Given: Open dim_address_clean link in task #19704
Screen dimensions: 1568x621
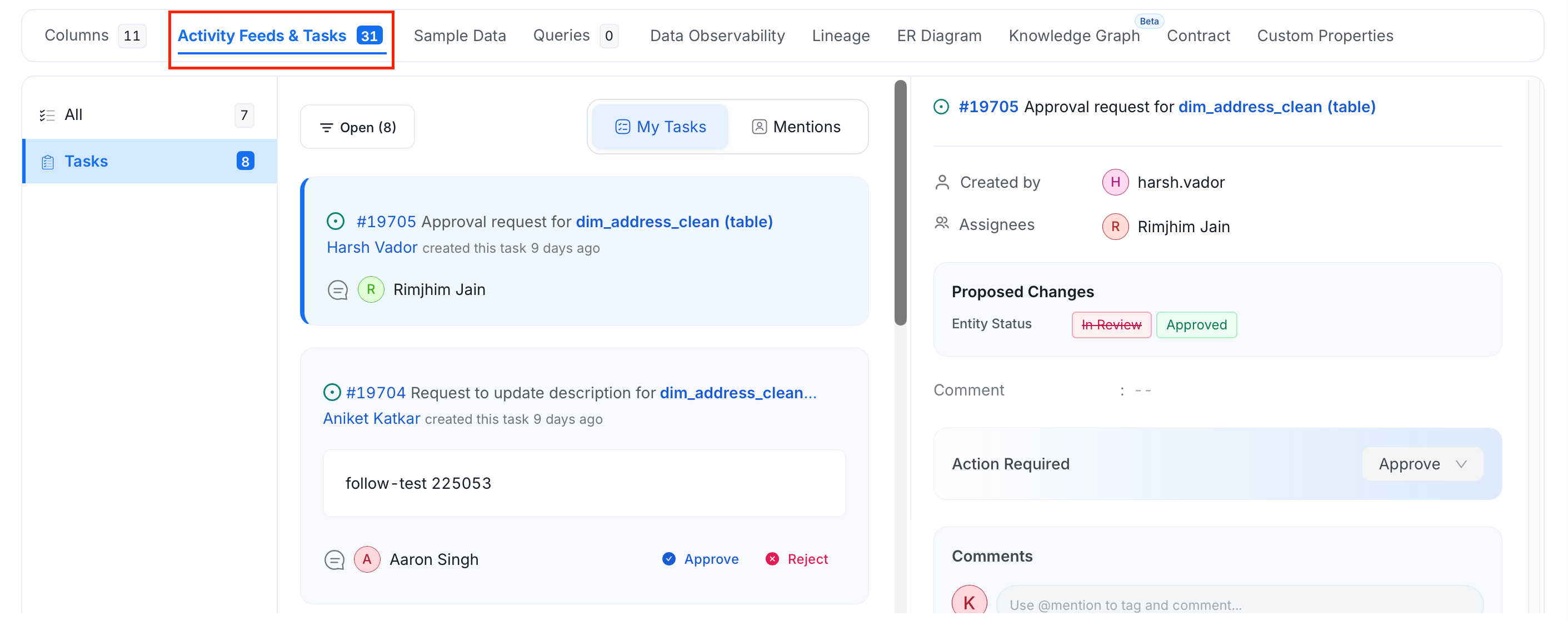Looking at the screenshot, I should point(738,393).
